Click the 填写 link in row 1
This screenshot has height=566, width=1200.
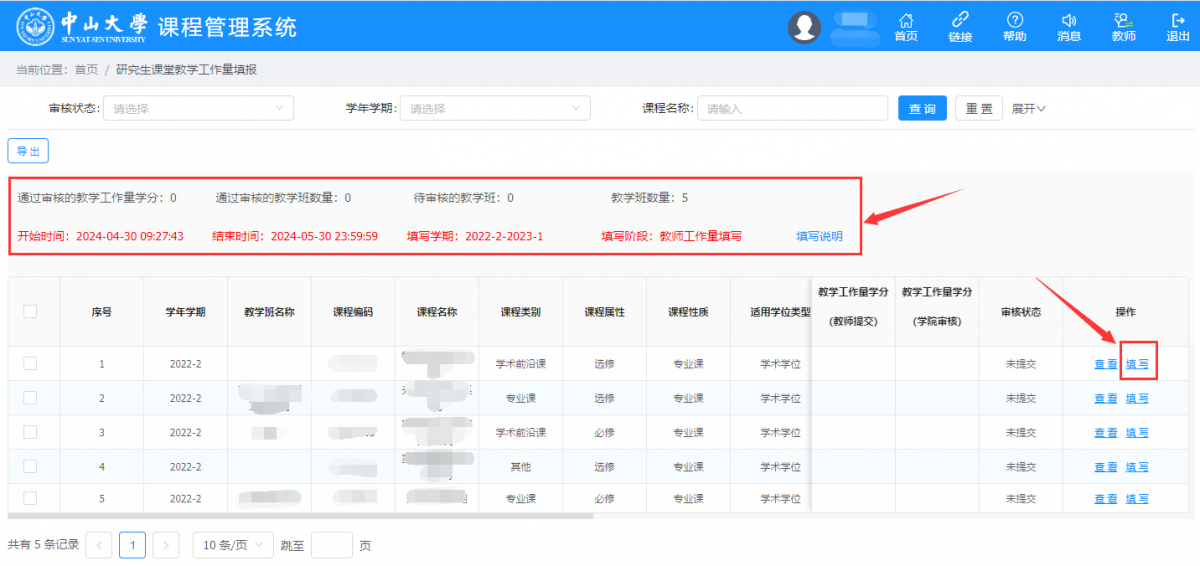tap(1137, 364)
